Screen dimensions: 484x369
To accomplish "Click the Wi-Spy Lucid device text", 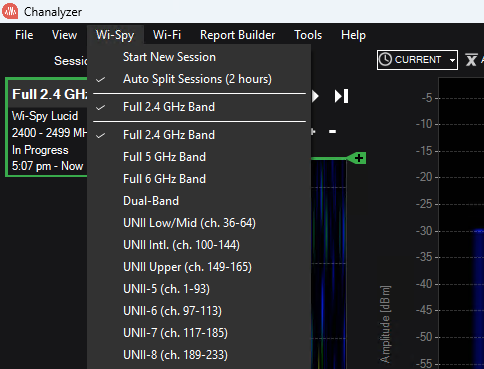I will coord(45,116).
